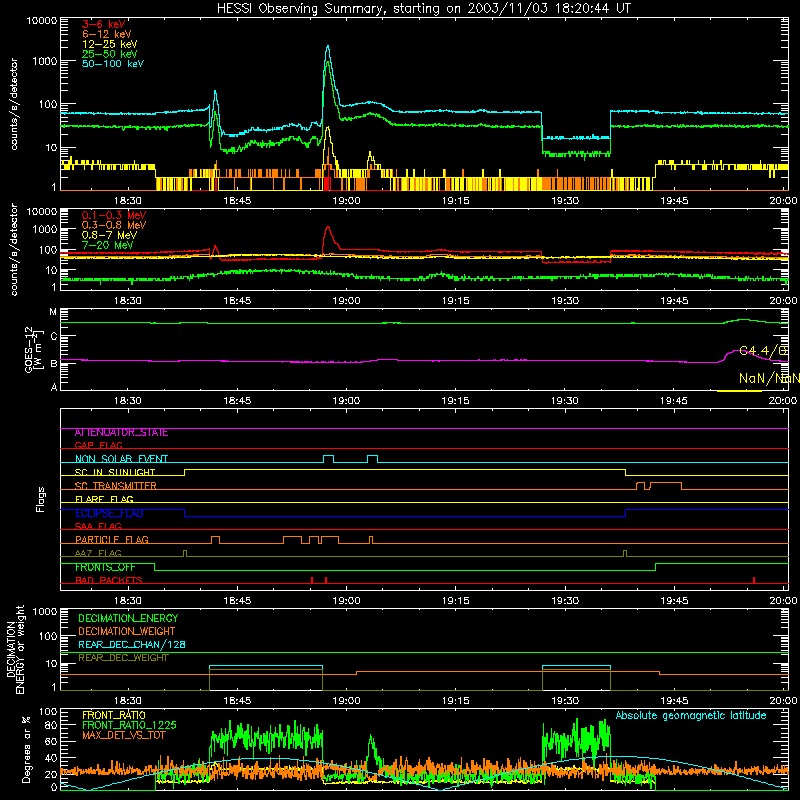
Task: Click the yellow flare interval bar in GOES panel
Action: (739, 391)
